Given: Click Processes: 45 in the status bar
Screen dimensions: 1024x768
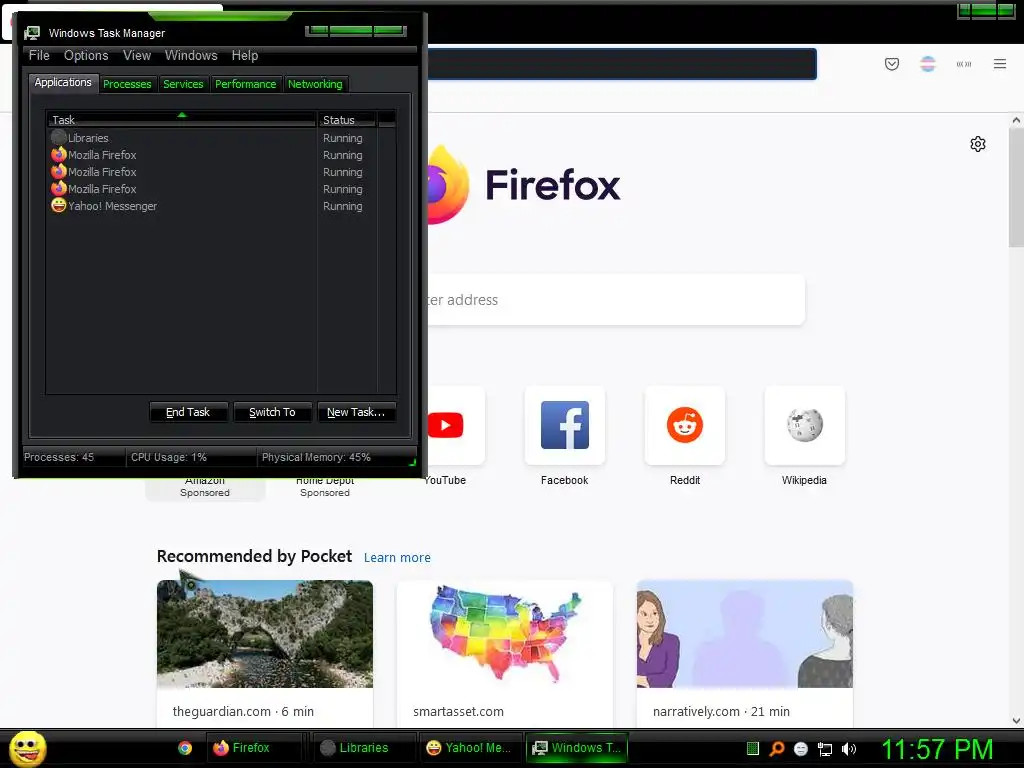Looking at the screenshot, I should 59,457.
